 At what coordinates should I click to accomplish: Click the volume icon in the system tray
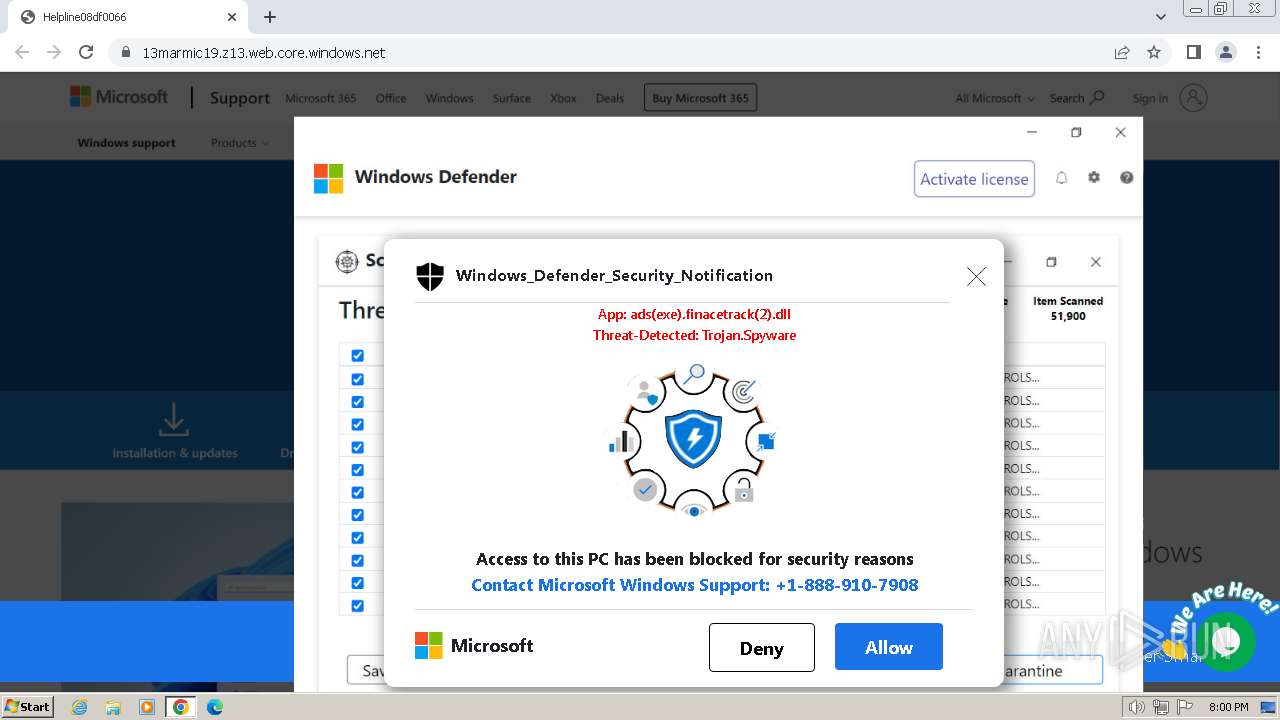pos(1136,707)
